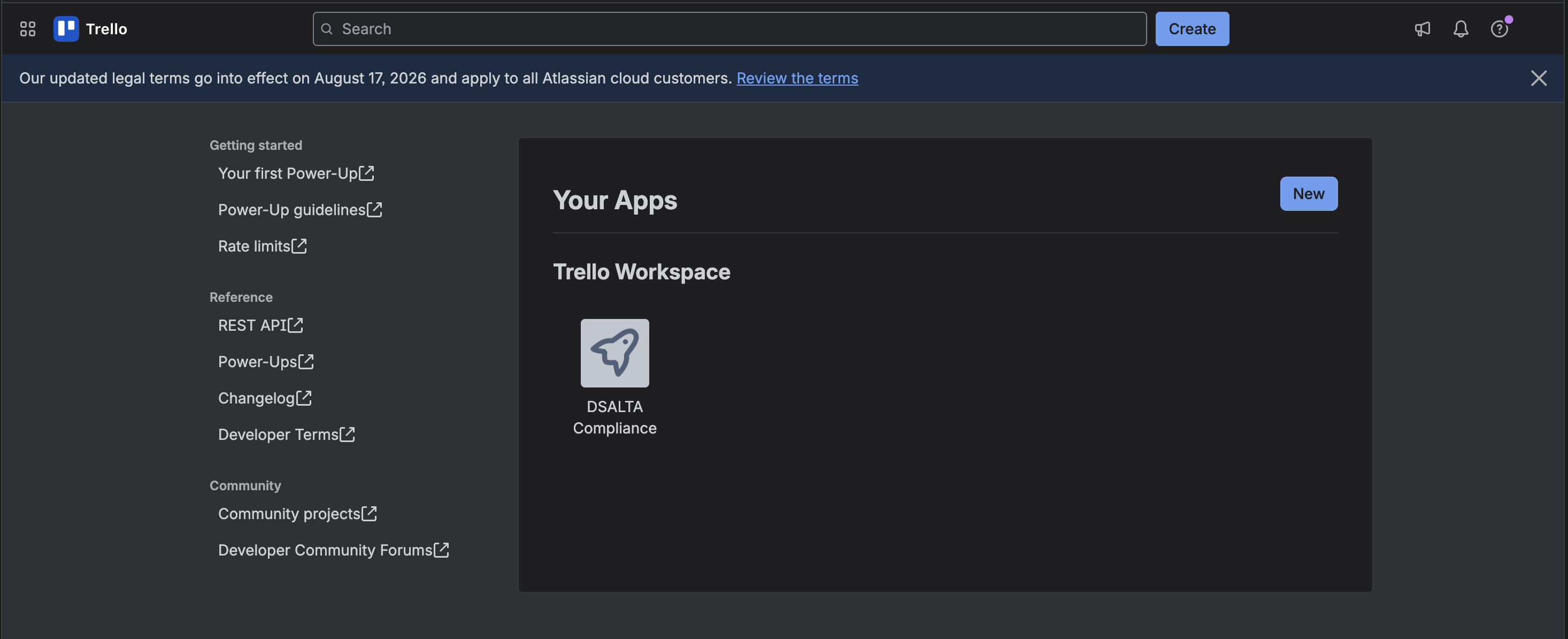This screenshot has height=639, width=1568.
Task: Open the Power-Ups reference link
Action: 265,362
